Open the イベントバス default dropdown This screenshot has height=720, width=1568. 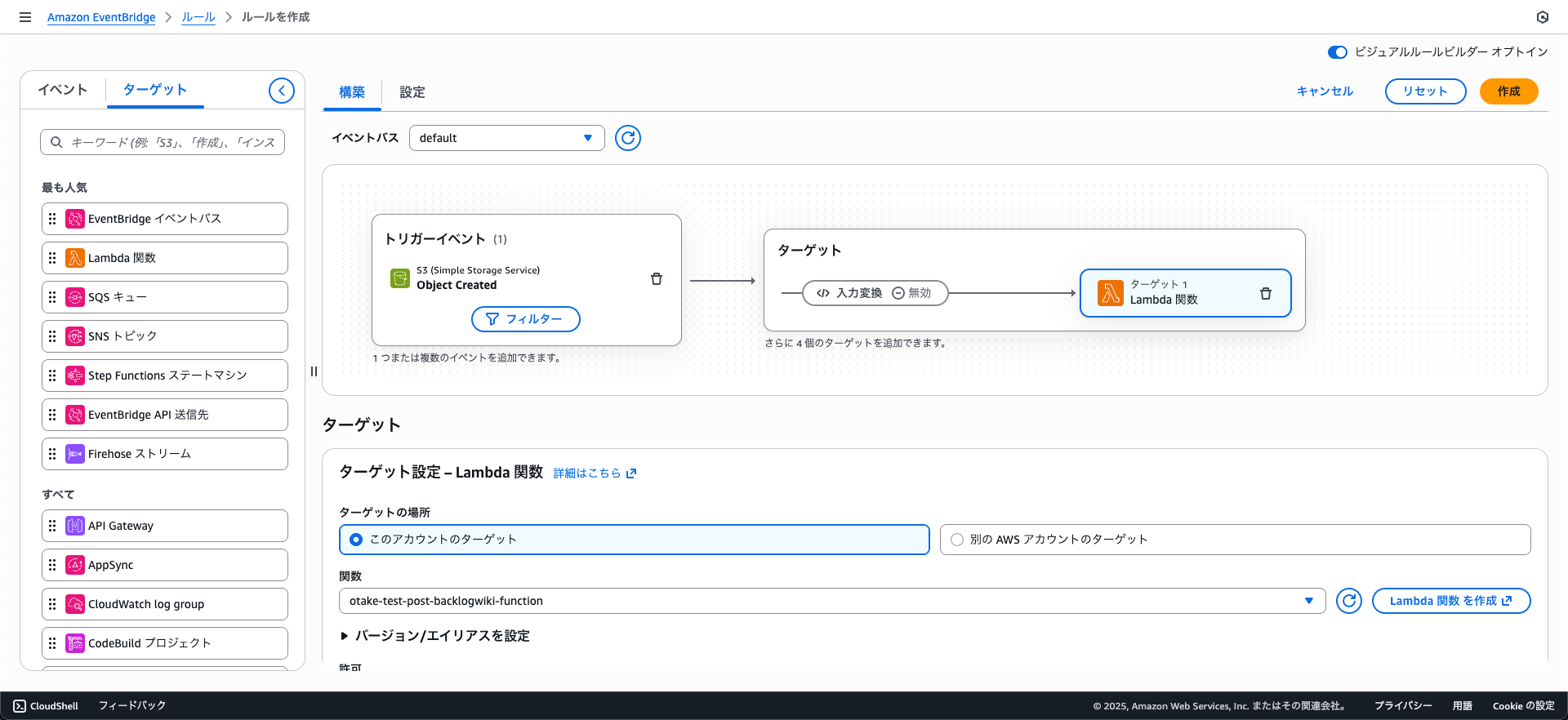[506, 138]
